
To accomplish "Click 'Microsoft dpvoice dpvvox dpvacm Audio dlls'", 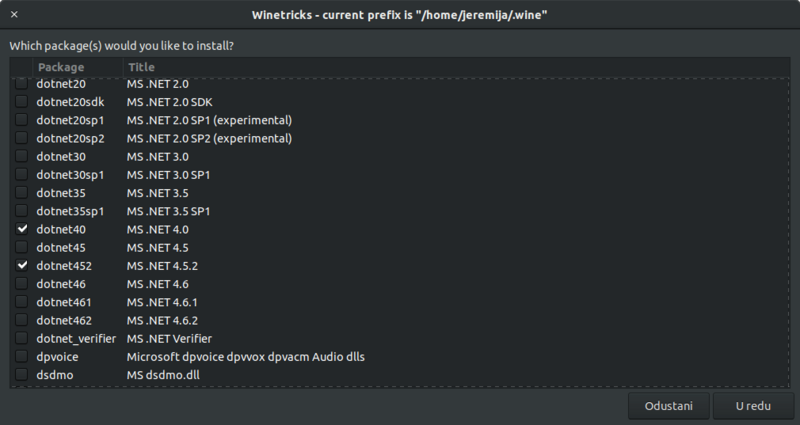I will [246, 357].
